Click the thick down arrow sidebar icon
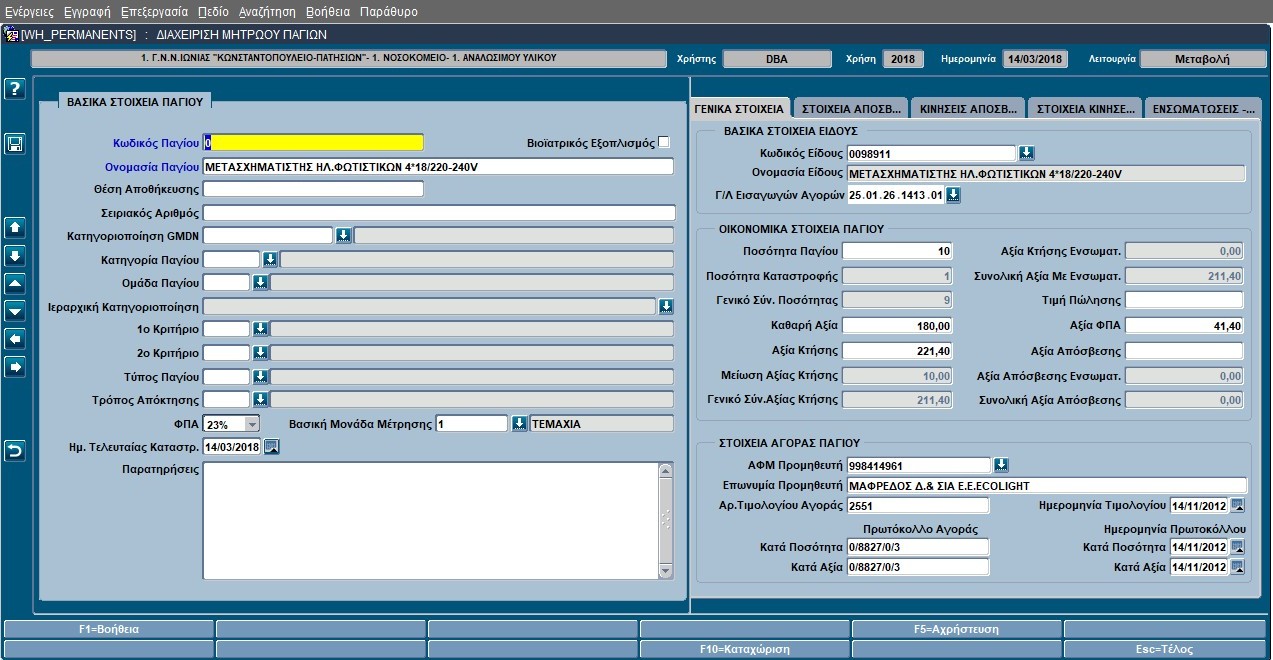The height and width of the screenshot is (660, 1273). point(15,255)
